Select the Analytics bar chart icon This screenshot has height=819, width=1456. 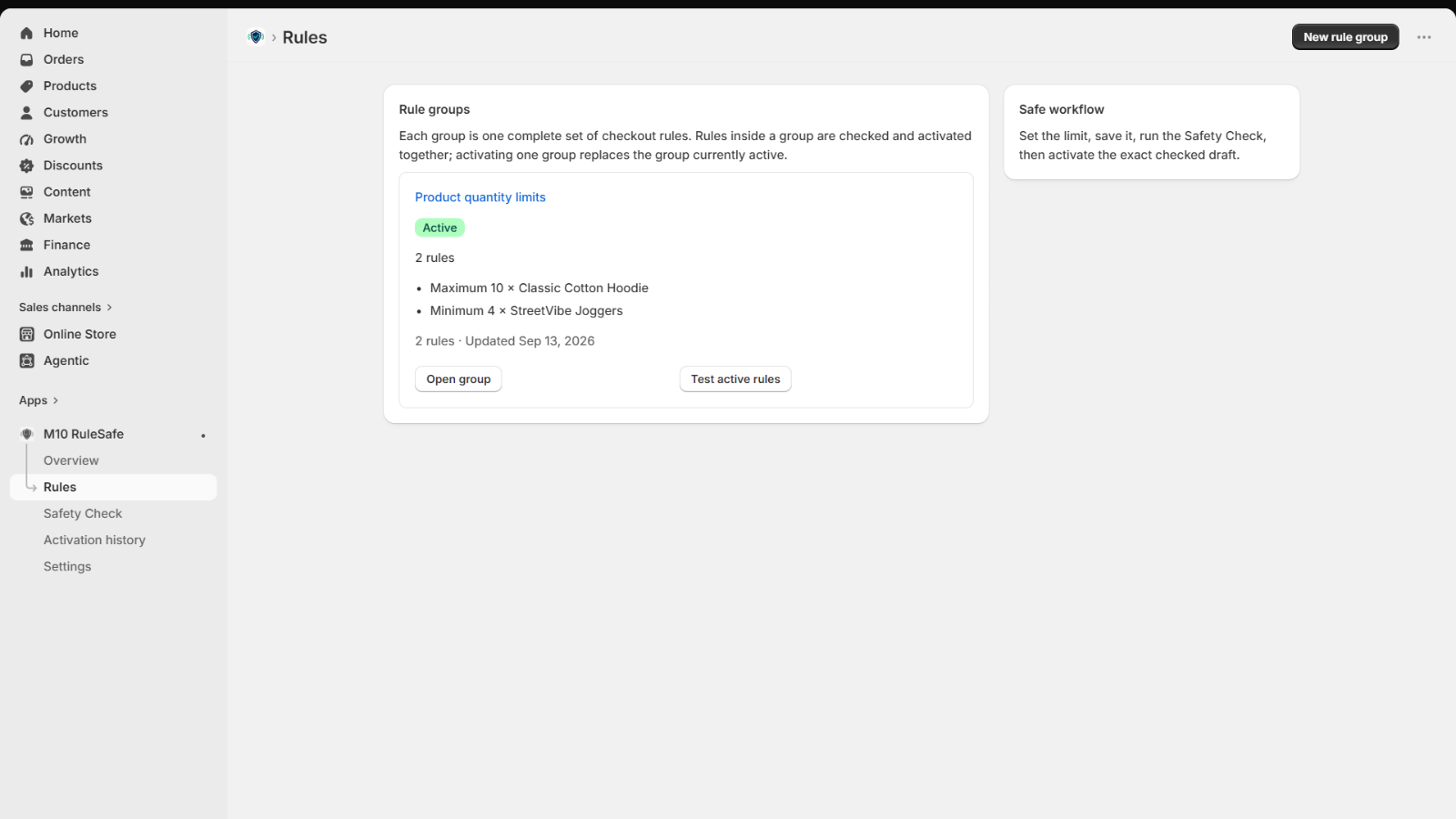[x=26, y=271]
